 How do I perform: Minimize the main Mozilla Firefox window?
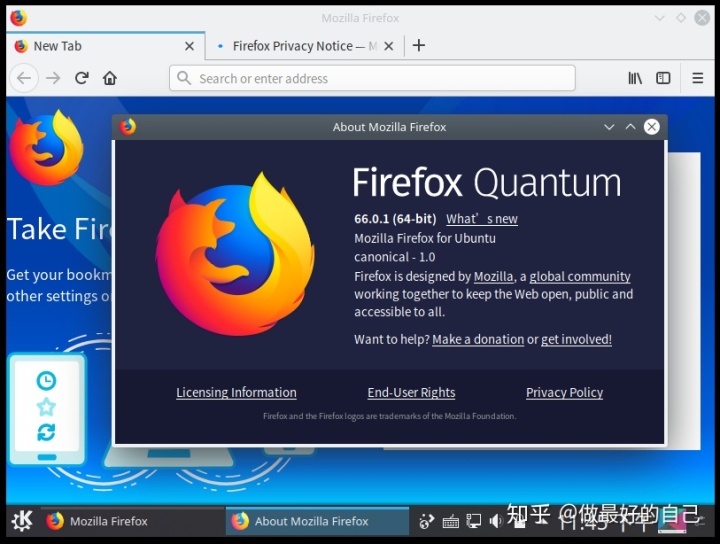[x=659, y=18]
